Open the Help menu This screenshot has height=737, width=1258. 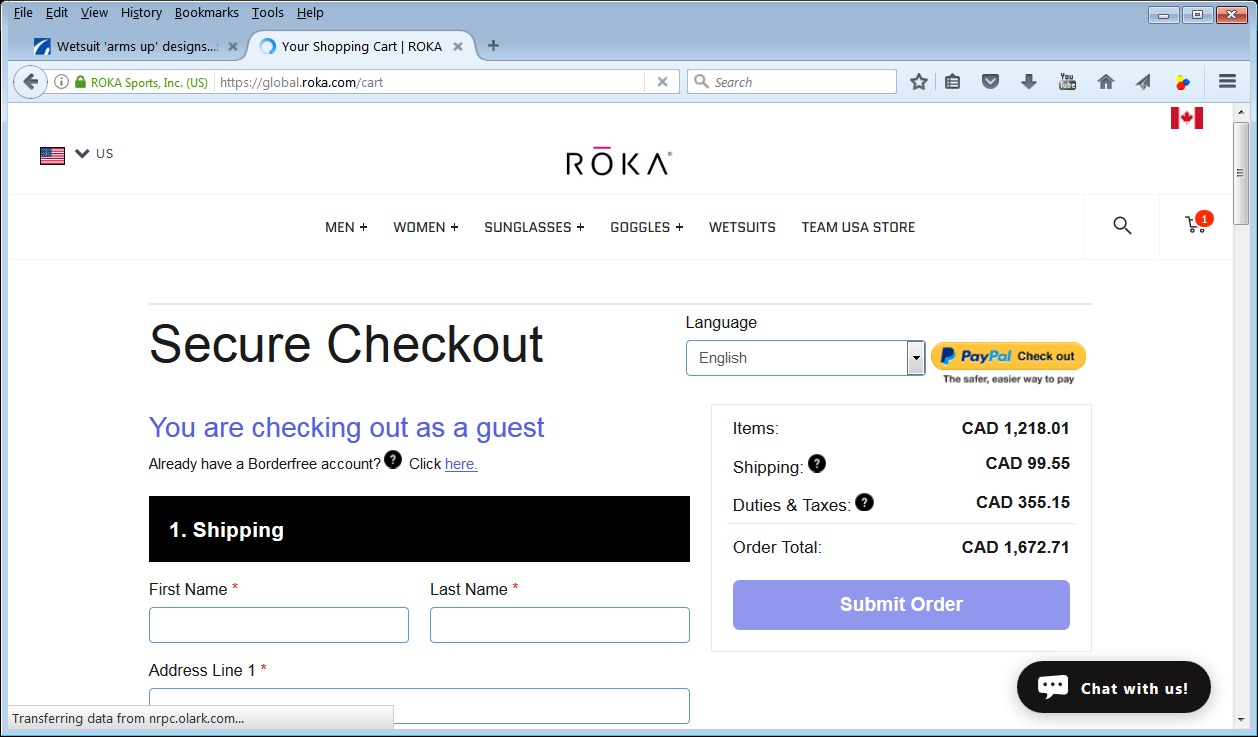point(310,13)
